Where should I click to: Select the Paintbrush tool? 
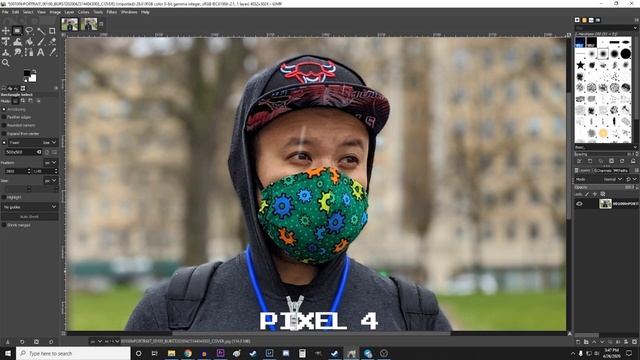click(x=41, y=42)
